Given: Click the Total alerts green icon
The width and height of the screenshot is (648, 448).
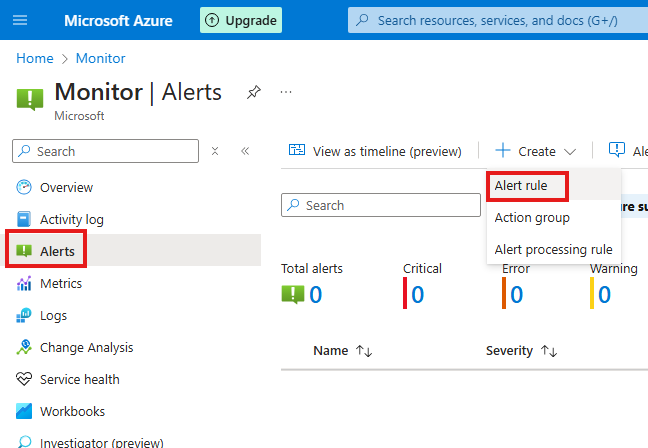Looking at the screenshot, I should click(x=293, y=294).
